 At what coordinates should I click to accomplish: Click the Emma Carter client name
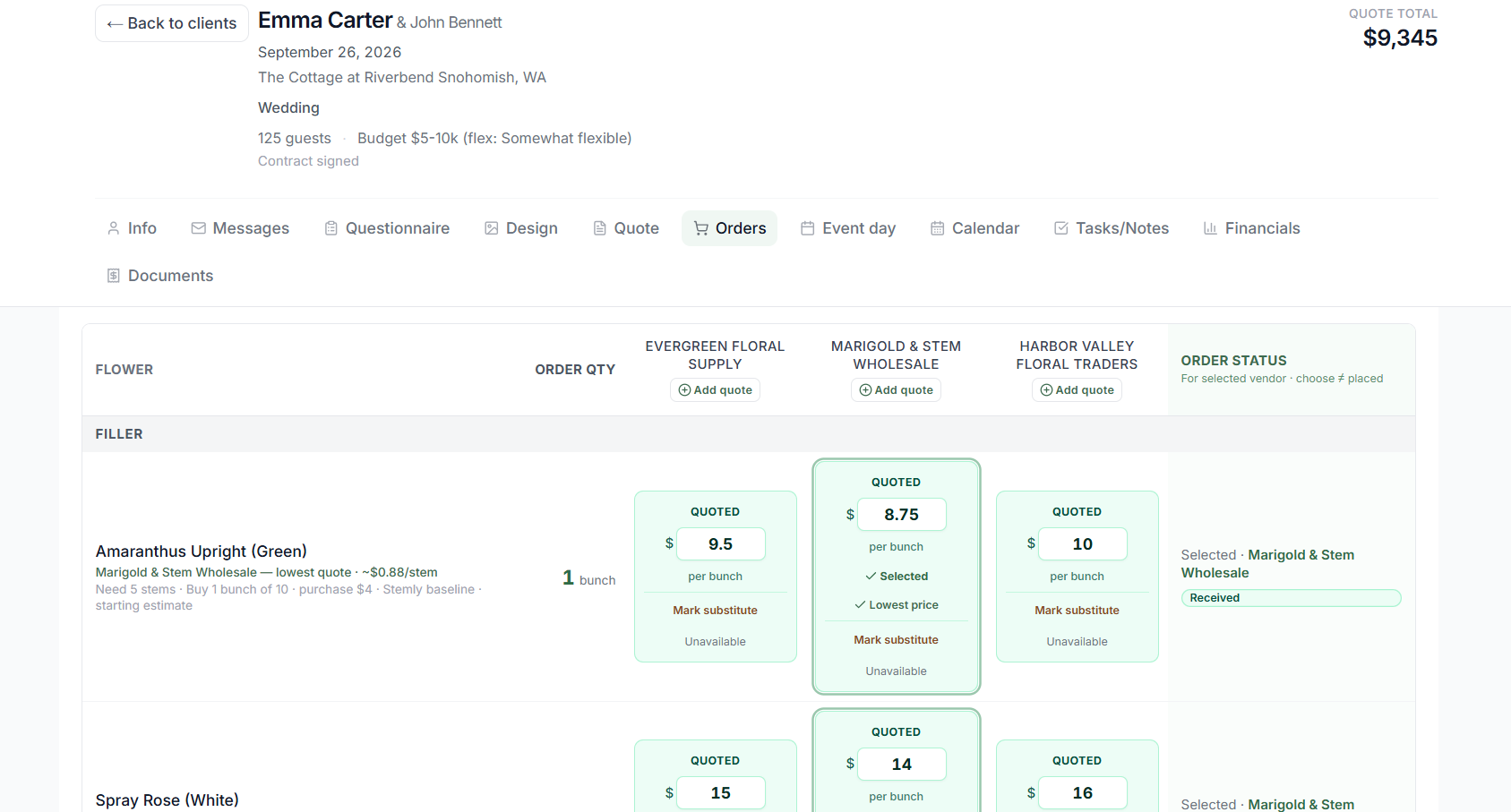coord(325,21)
